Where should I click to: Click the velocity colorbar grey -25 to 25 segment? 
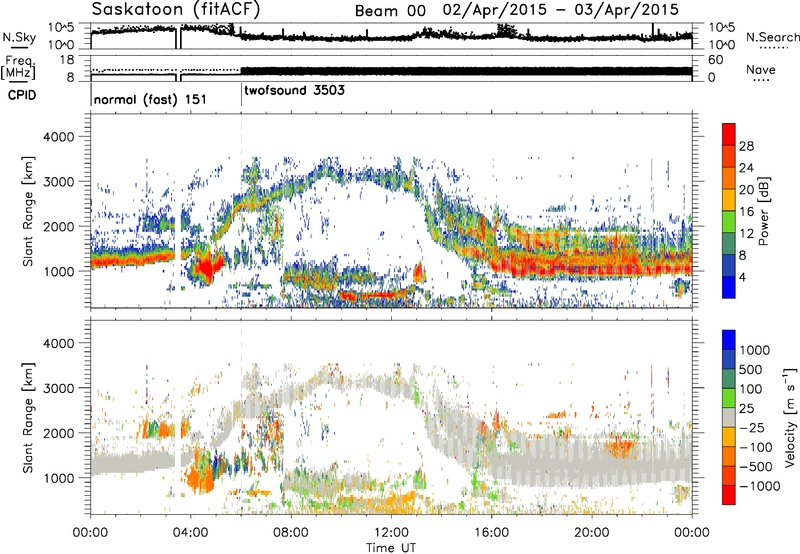click(729, 417)
